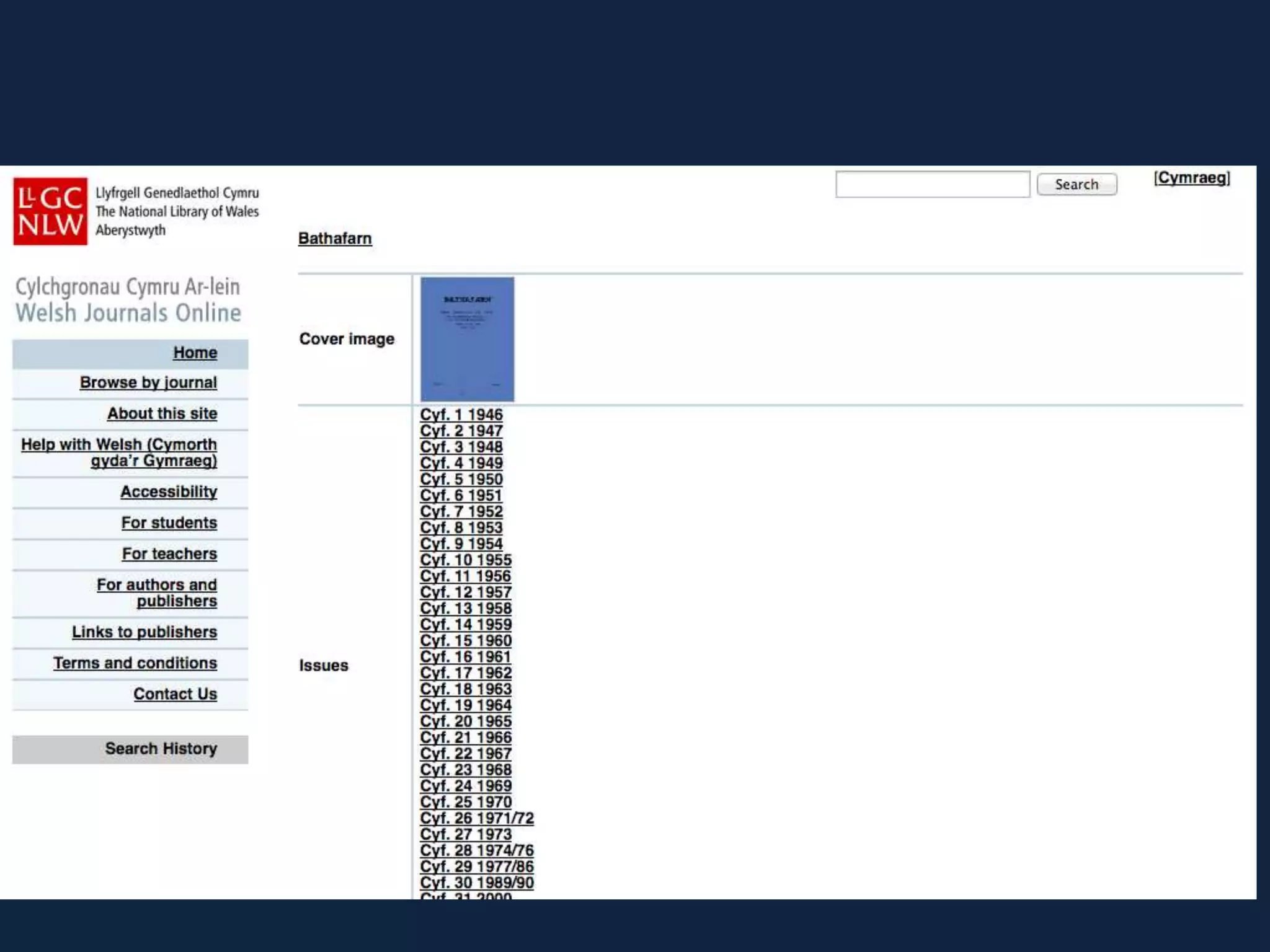Open the For students page
This screenshot has width=1270, height=952.
tap(169, 522)
